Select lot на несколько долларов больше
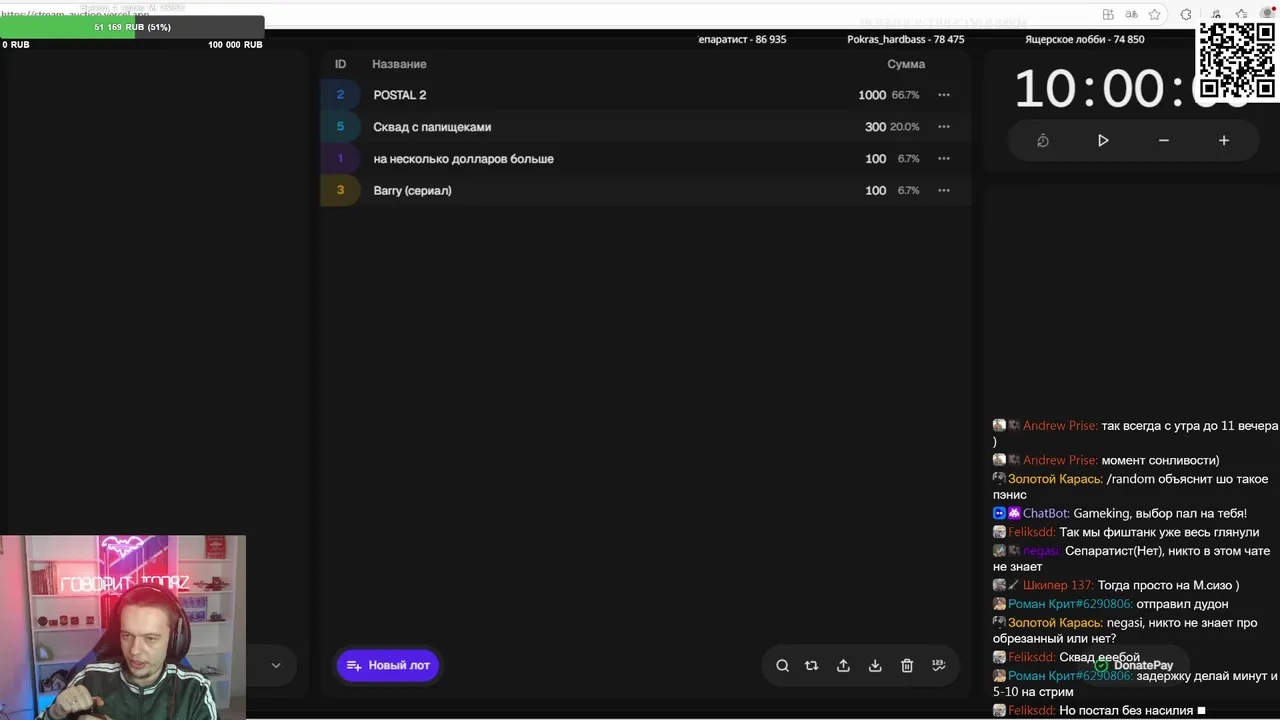1280x720 pixels. pyautogui.click(x=463, y=159)
